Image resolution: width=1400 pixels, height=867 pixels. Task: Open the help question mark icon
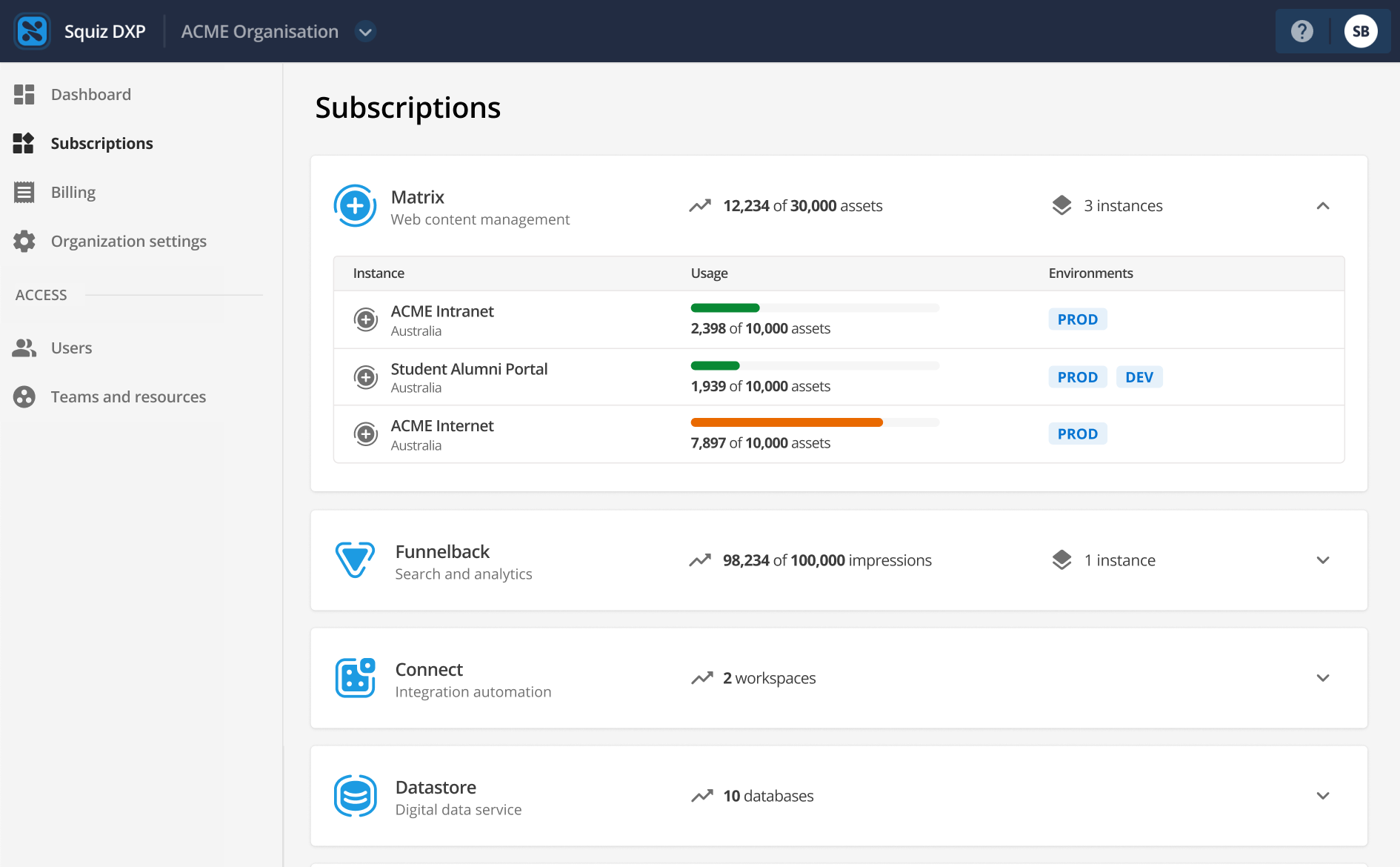(1302, 31)
